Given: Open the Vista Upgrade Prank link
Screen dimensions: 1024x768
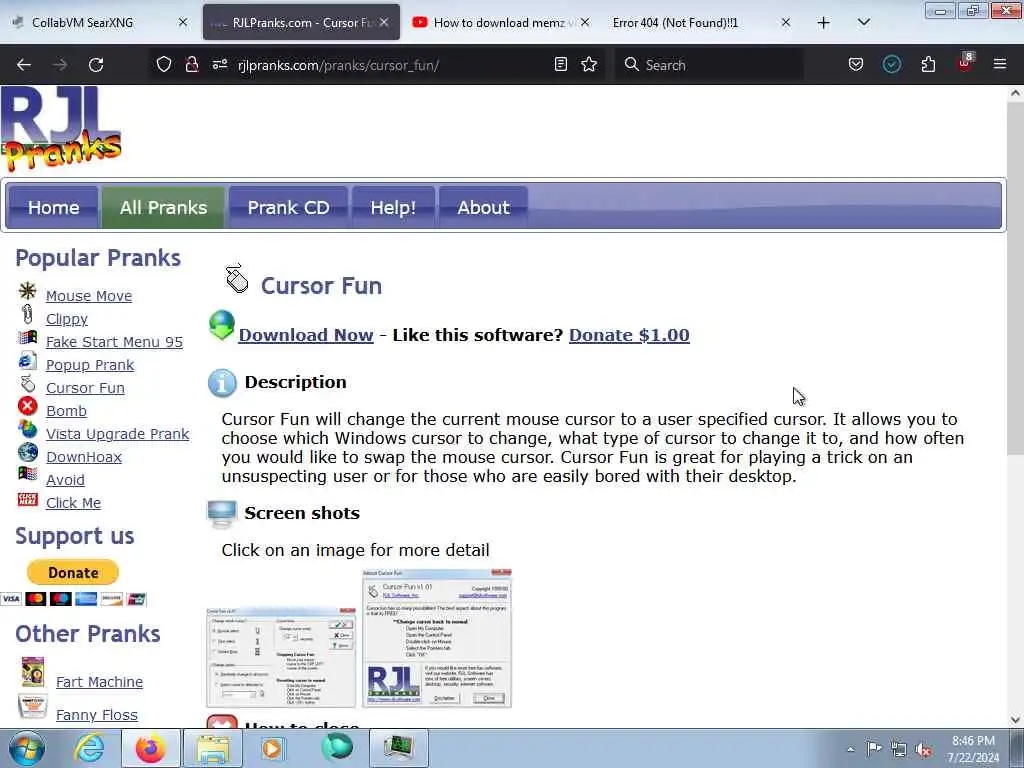Looking at the screenshot, I should (x=118, y=434).
